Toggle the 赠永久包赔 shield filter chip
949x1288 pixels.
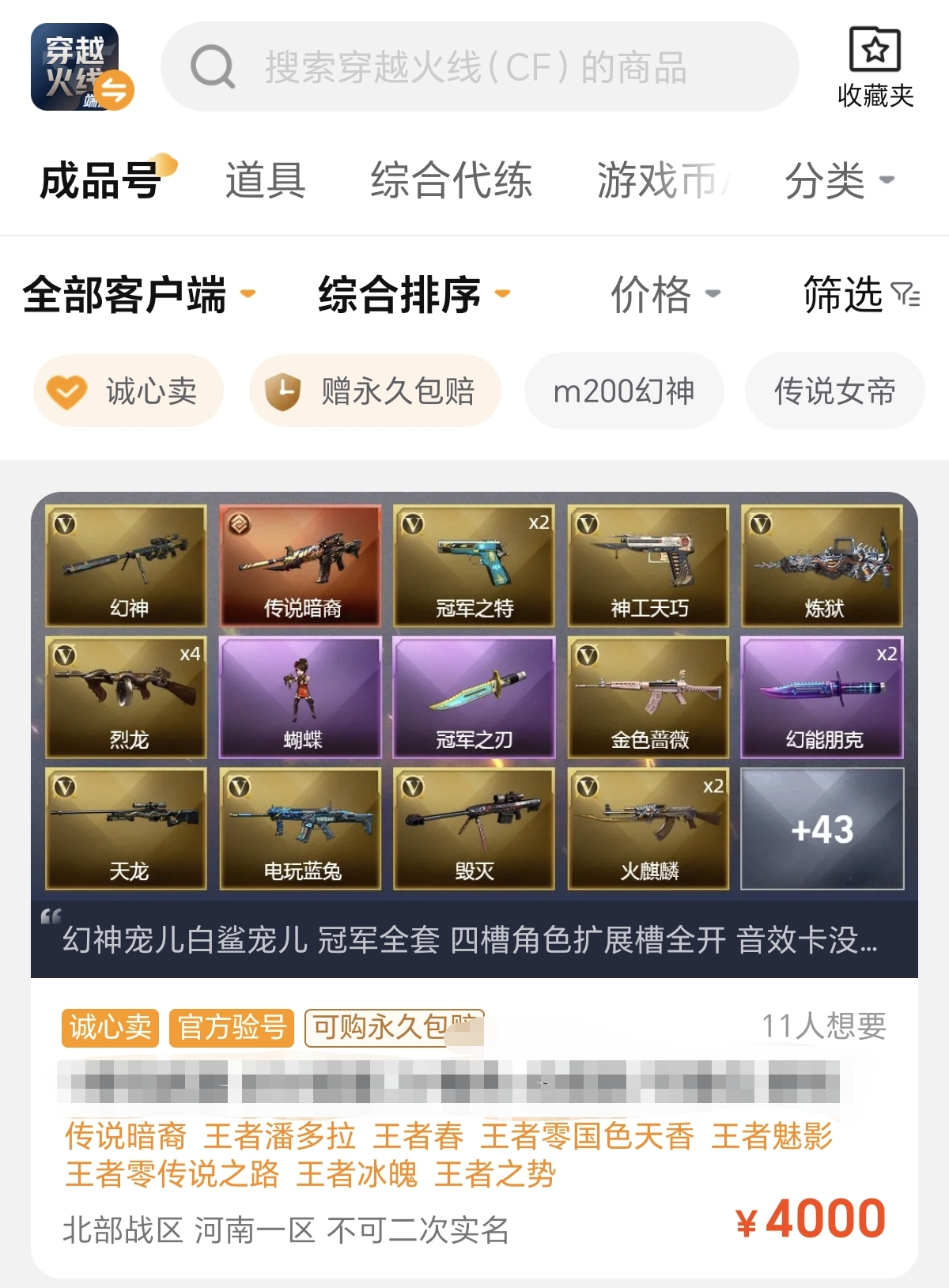pos(375,391)
